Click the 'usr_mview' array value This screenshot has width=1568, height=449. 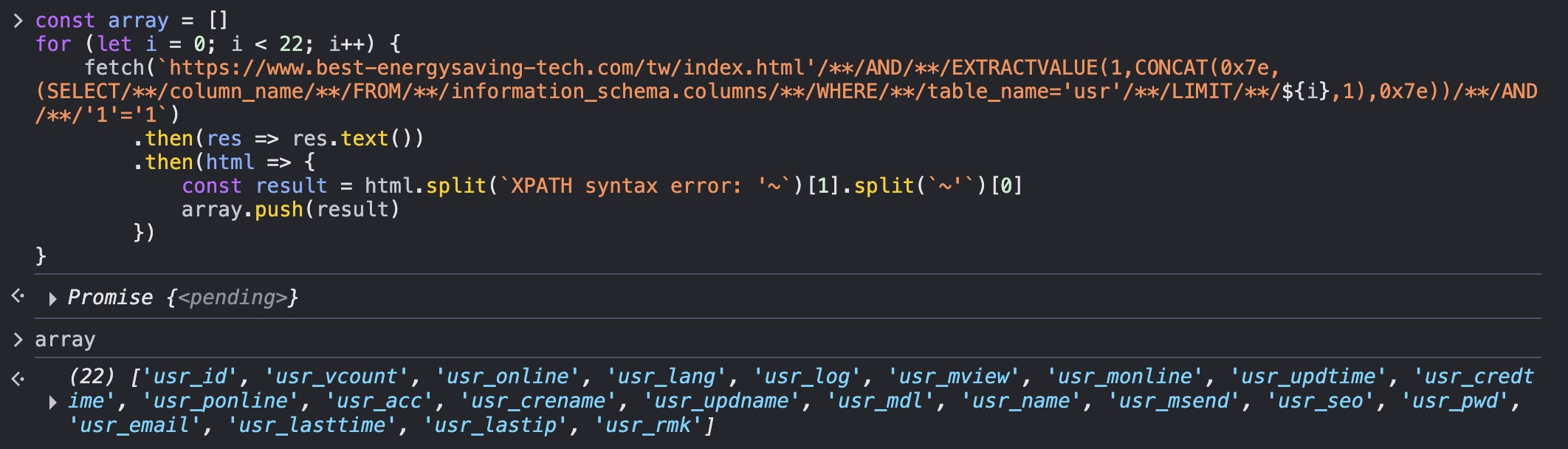953,376
